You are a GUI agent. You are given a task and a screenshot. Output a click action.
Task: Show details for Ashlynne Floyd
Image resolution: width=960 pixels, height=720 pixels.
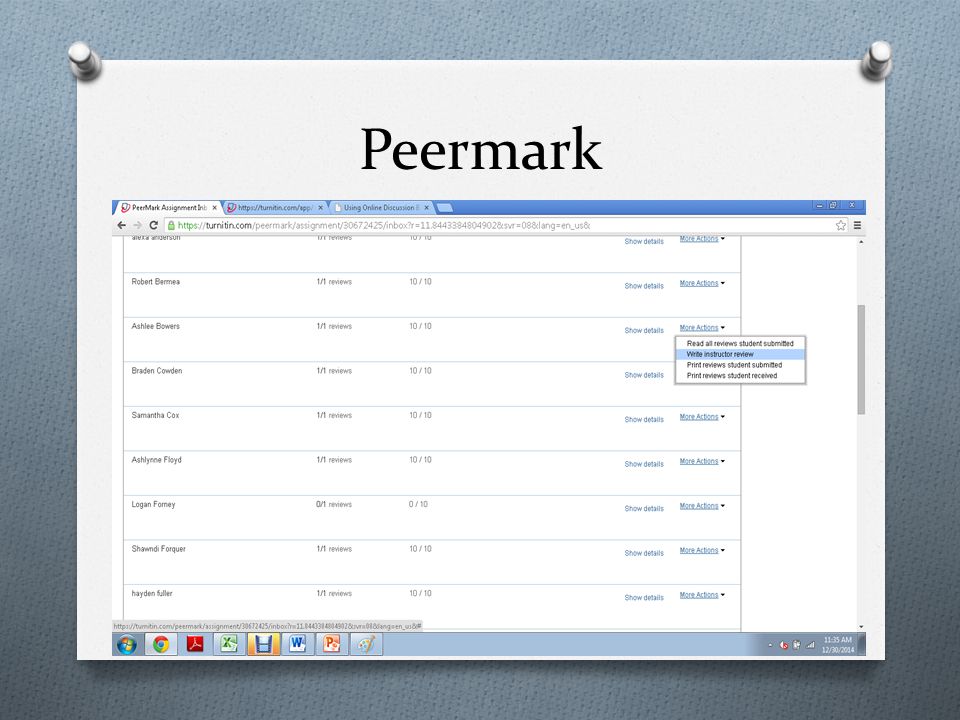click(x=644, y=464)
